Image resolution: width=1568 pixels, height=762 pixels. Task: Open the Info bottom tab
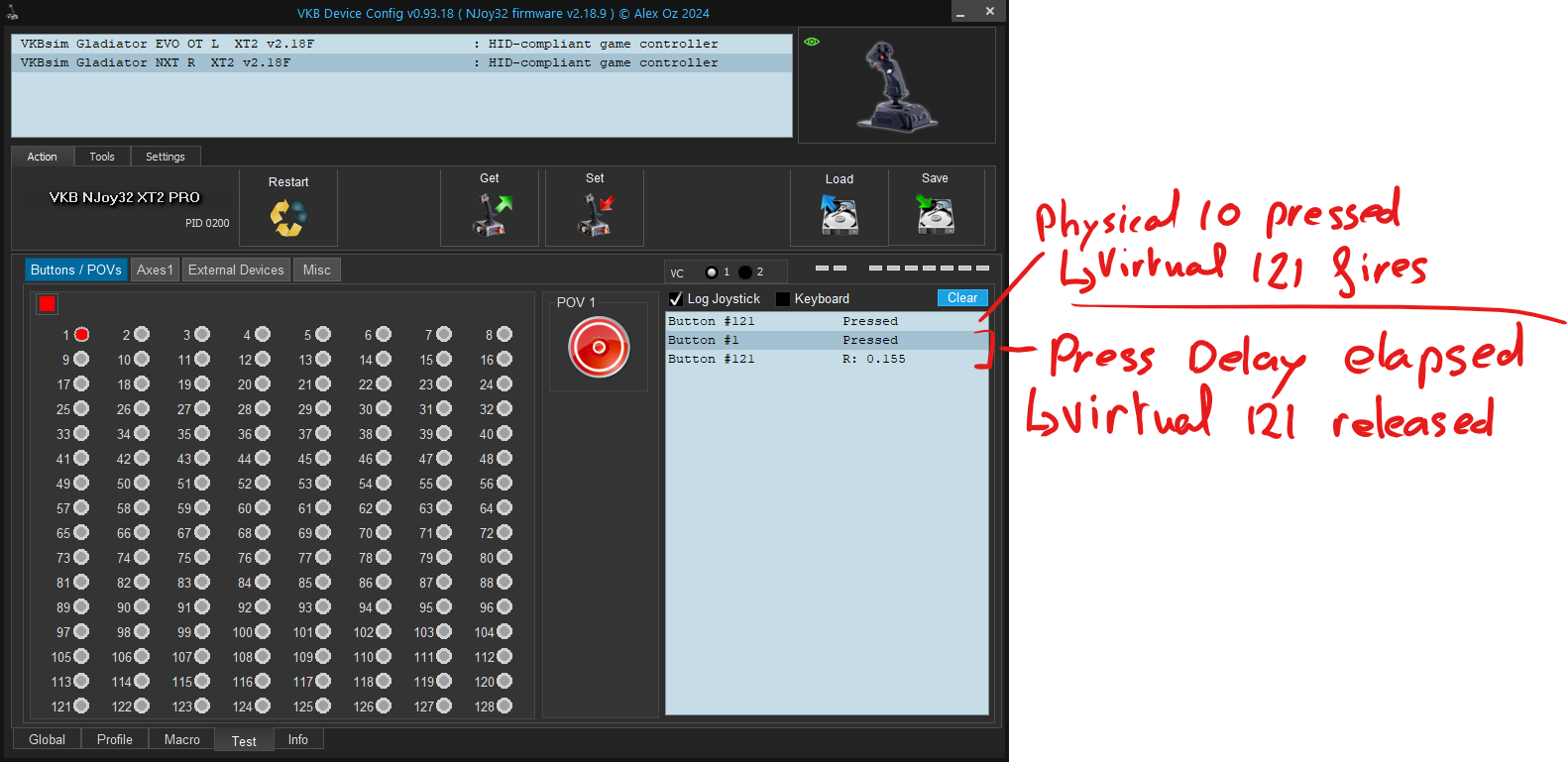298,739
